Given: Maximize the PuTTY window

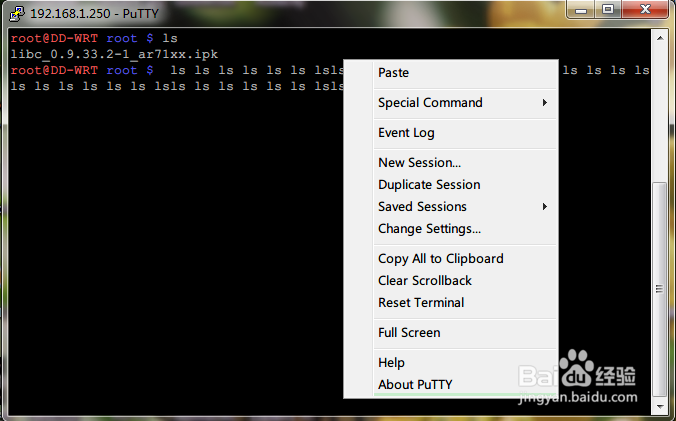Looking at the screenshot, I should pos(608,9).
